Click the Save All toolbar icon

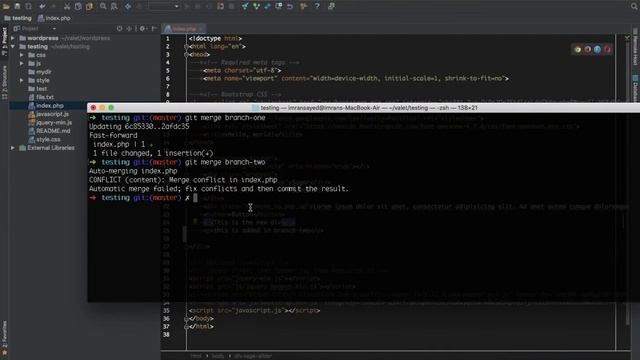17,6
